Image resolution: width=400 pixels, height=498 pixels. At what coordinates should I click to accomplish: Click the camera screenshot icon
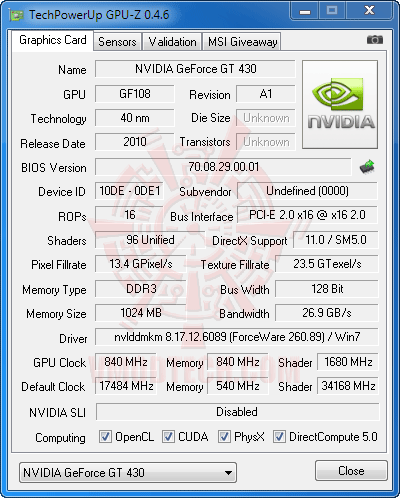[375, 40]
